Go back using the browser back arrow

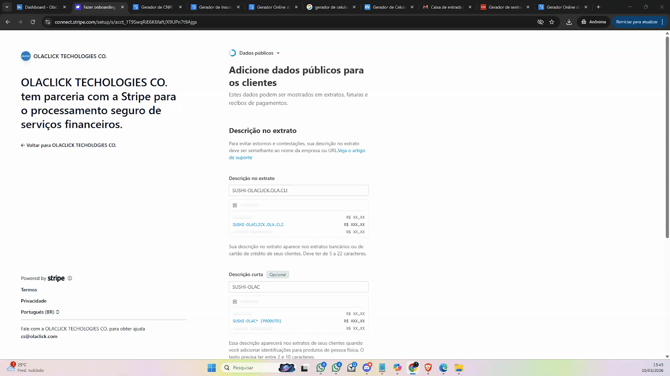coord(8,22)
